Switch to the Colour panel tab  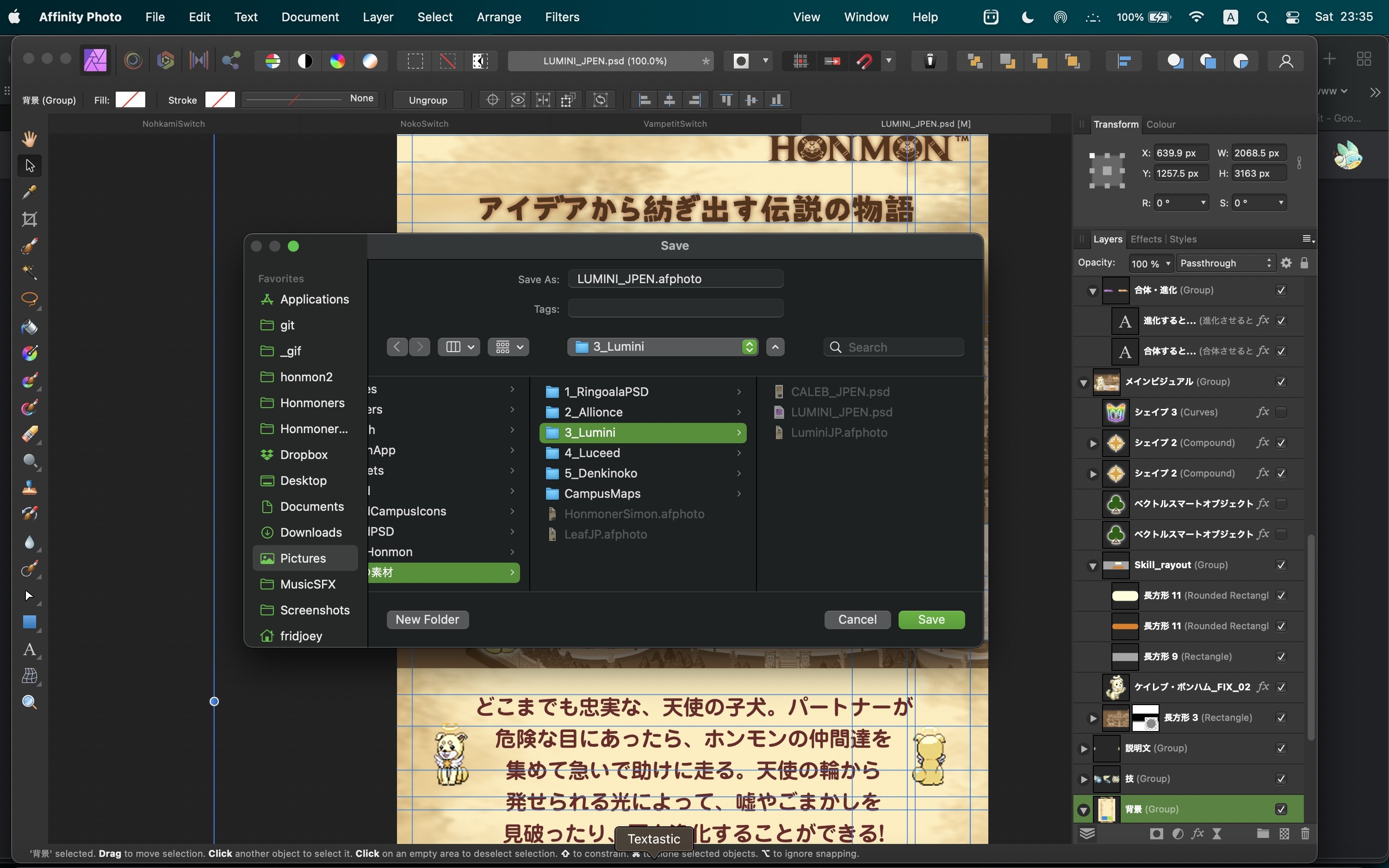[x=1160, y=124]
